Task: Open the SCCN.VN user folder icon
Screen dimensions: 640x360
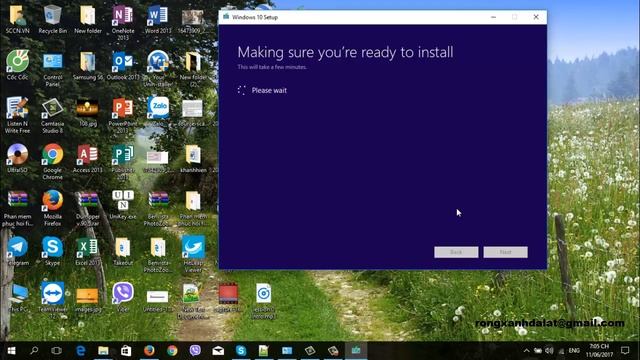Action: click(17, 20)
